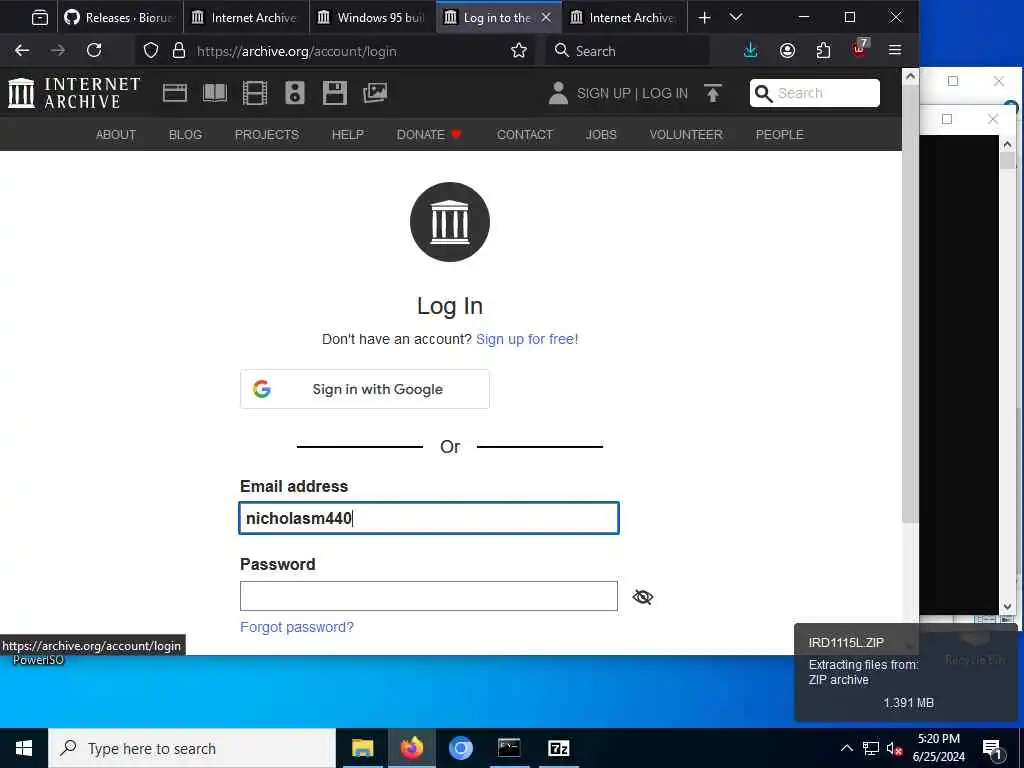Click the page vertical scrollbar thumb
This screenshot has height=768, width=1024.
(910, 304)
